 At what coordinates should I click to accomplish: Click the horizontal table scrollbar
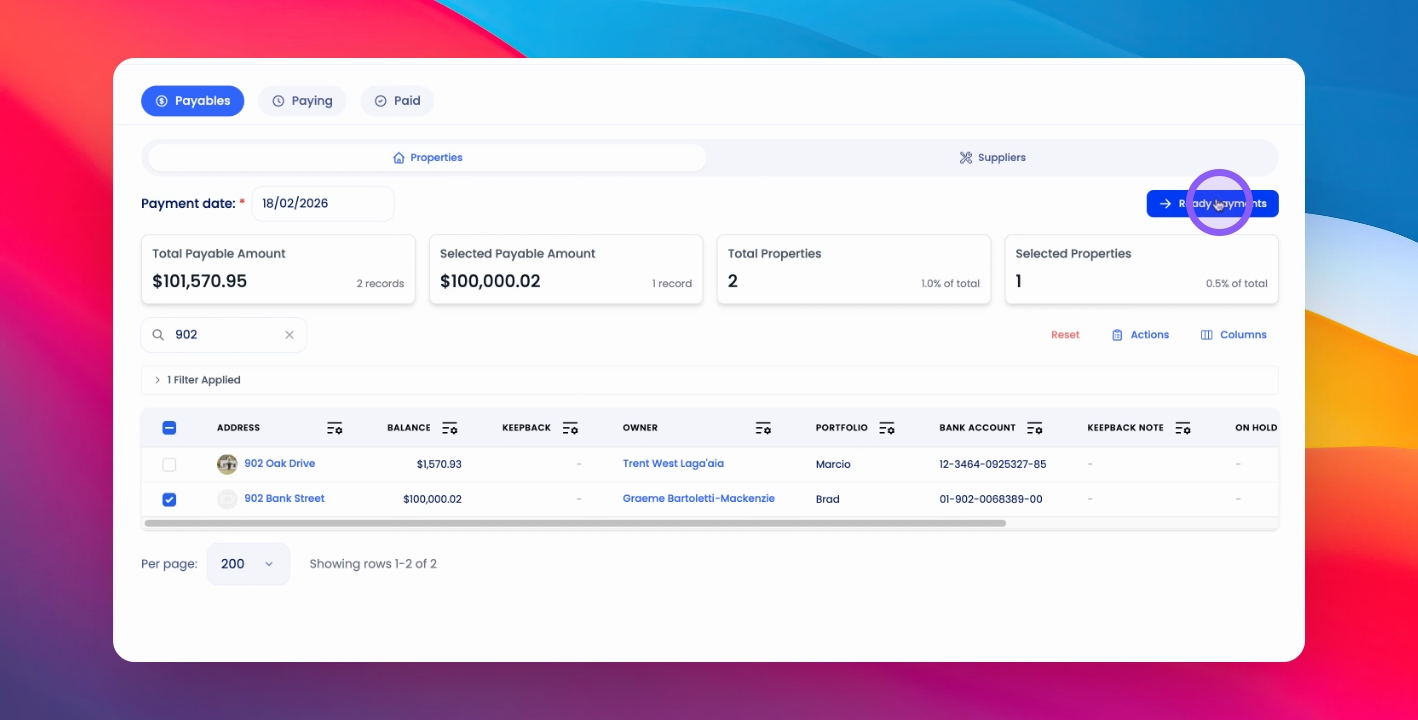click(x=575, y=523)
